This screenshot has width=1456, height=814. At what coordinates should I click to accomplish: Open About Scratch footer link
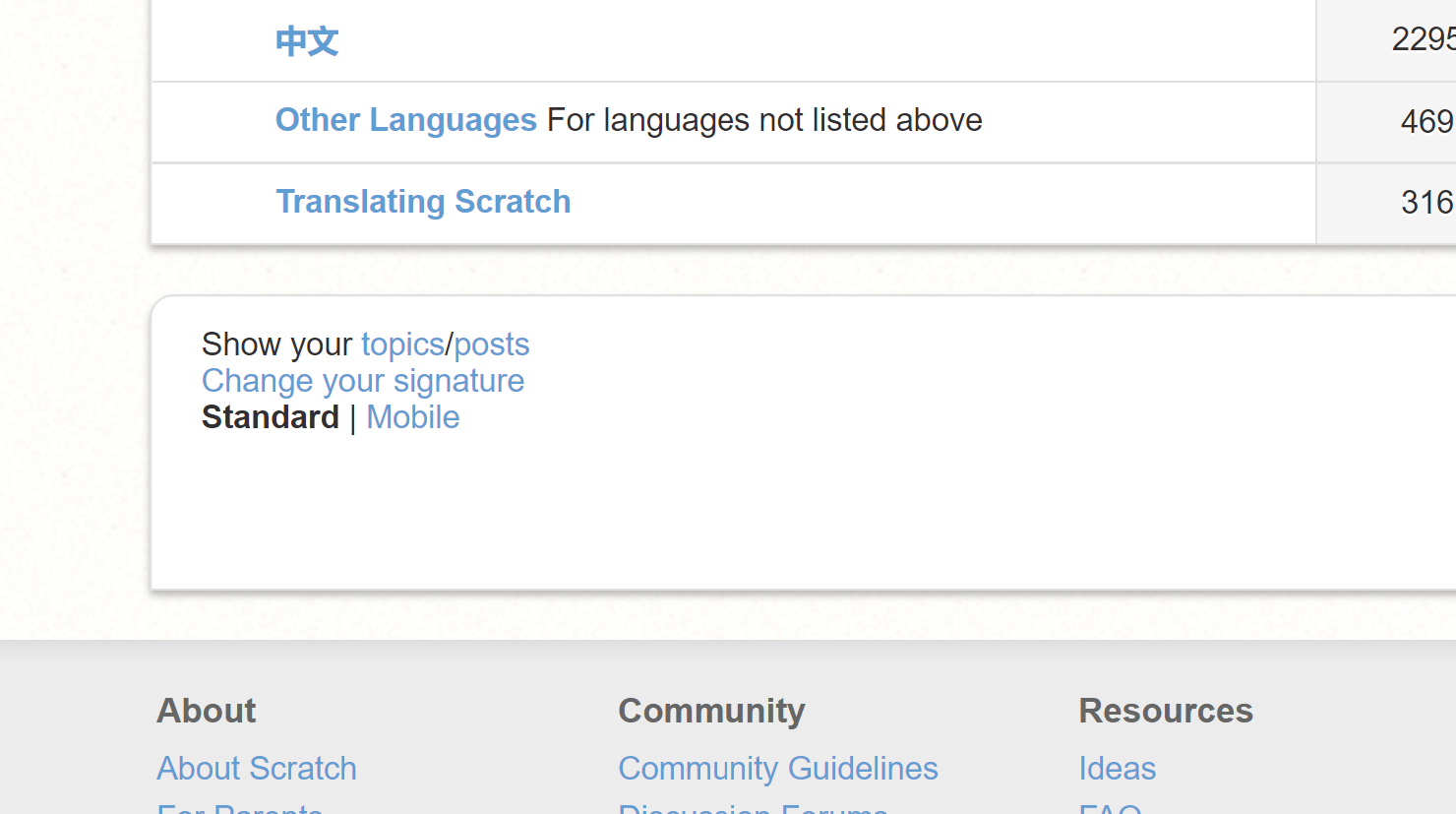pyautogui.click(x=257, y=768)
